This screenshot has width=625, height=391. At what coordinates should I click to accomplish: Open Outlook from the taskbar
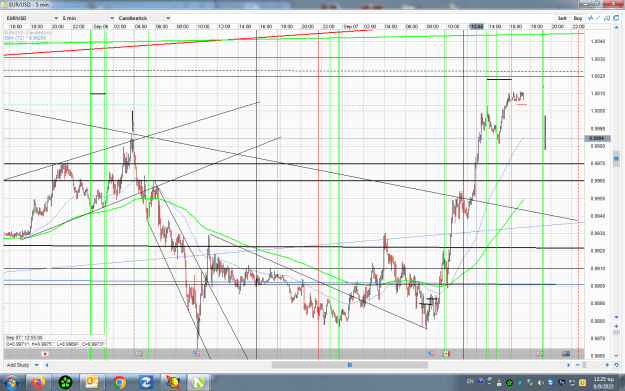click(x=92, y=383)
